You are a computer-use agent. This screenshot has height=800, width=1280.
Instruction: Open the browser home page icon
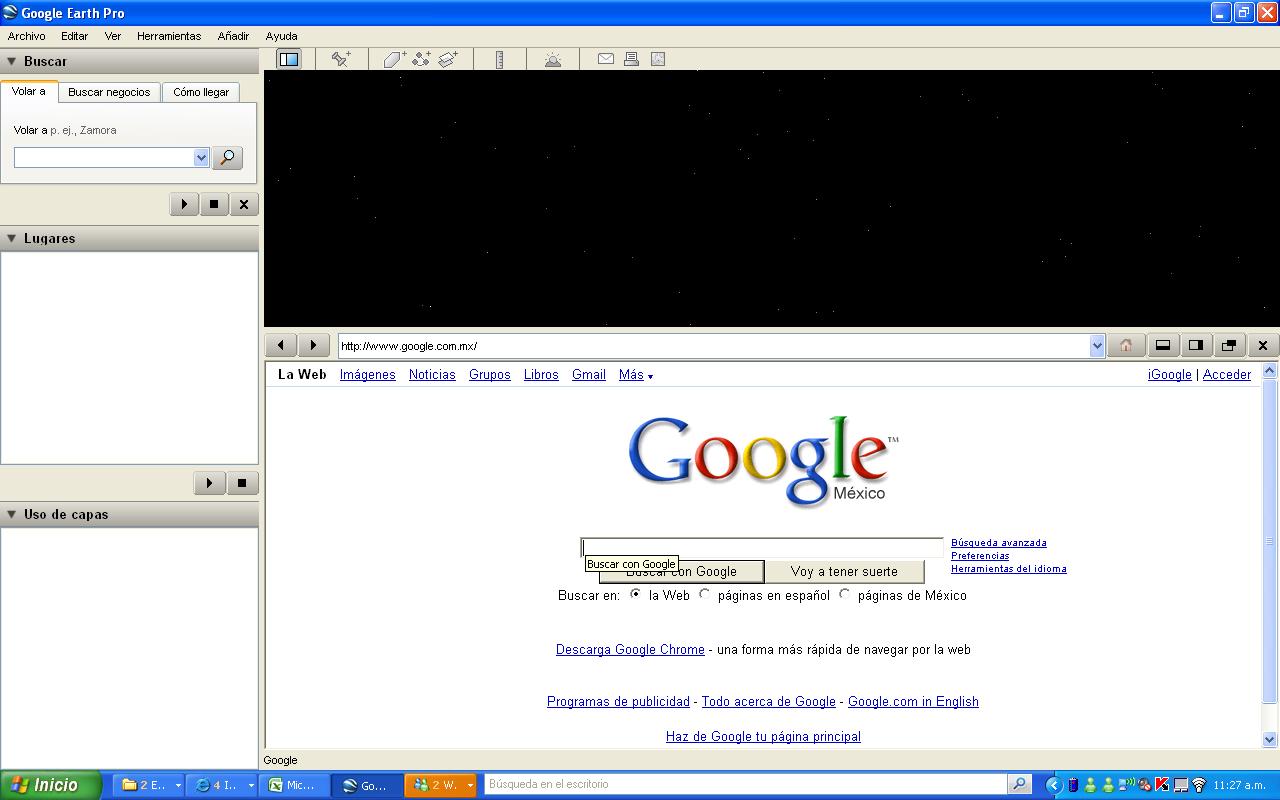[1126, 345]
